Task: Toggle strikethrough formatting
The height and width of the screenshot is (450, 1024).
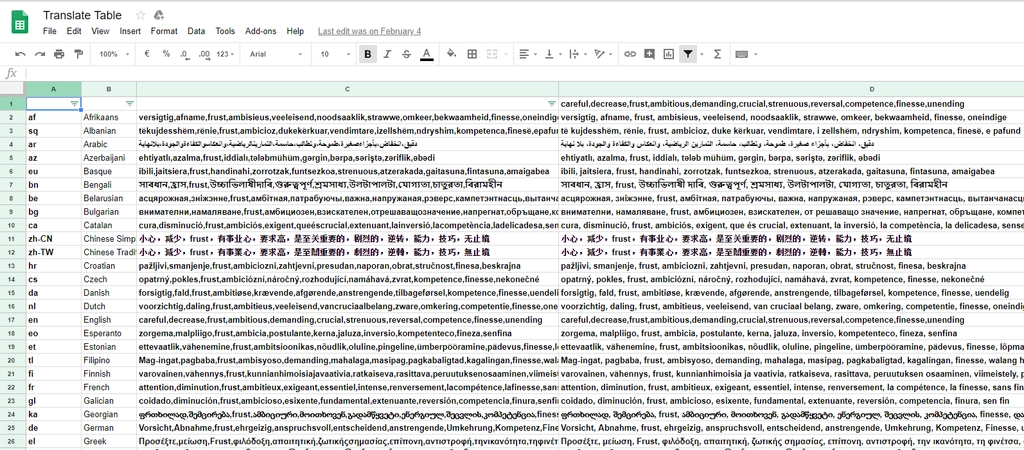Action: click(406, 54)
